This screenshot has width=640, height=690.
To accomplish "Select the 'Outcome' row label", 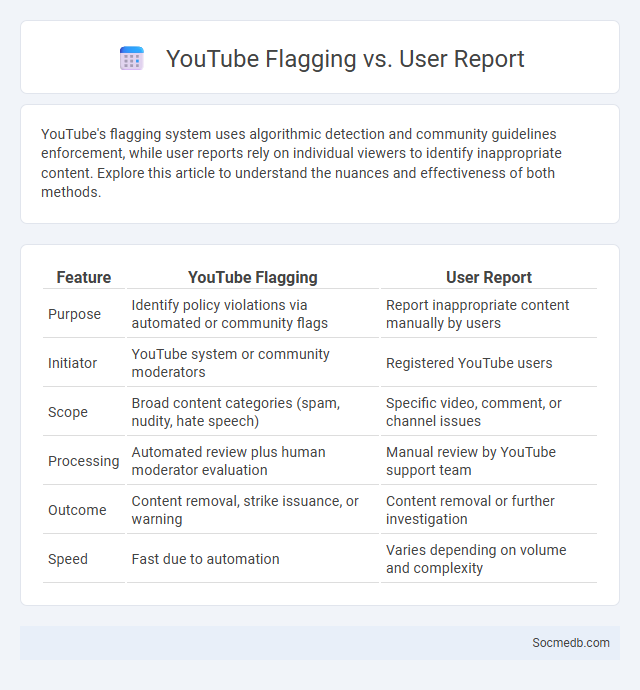I will tap(77, 510).
